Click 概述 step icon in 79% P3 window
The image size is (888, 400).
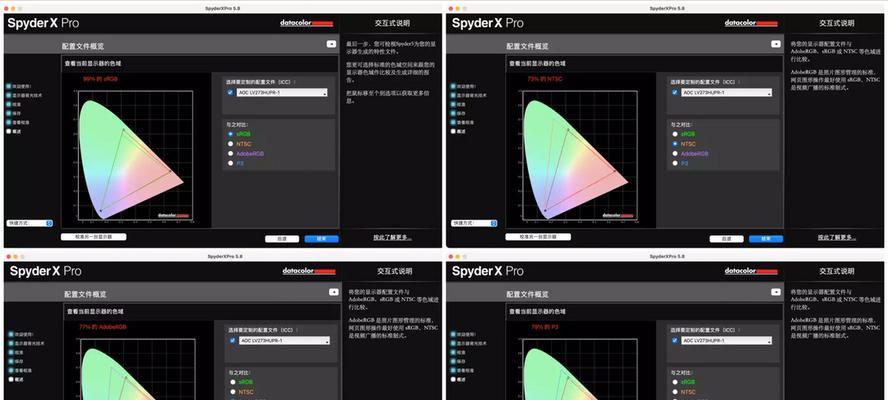(453, 379)
